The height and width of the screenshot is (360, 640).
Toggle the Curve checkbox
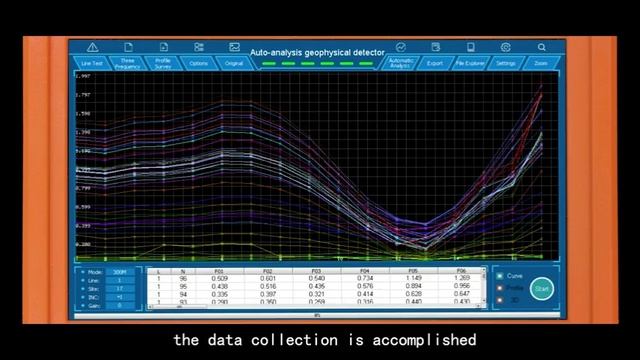point(500,276)
